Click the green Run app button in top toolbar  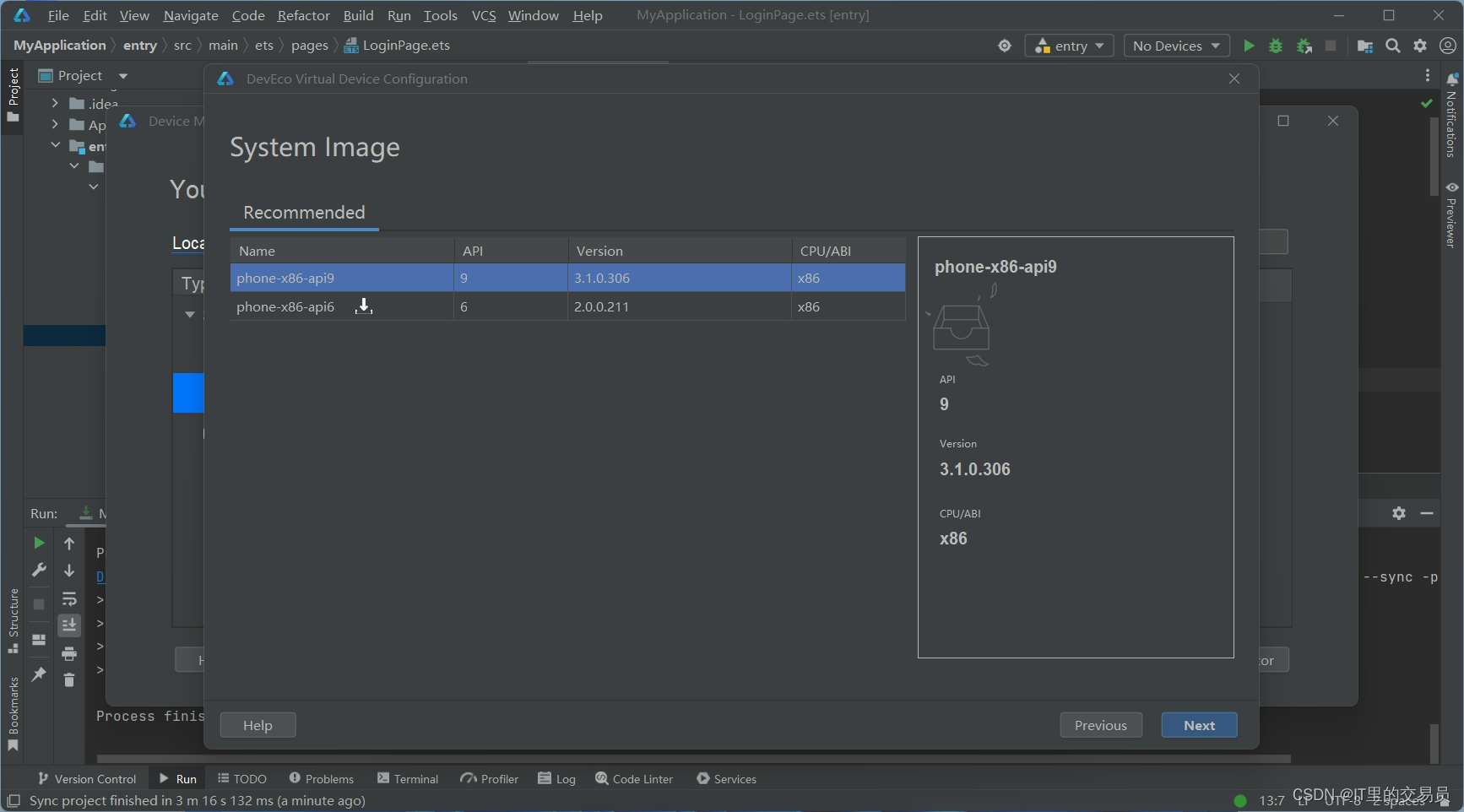[1249, 46]
